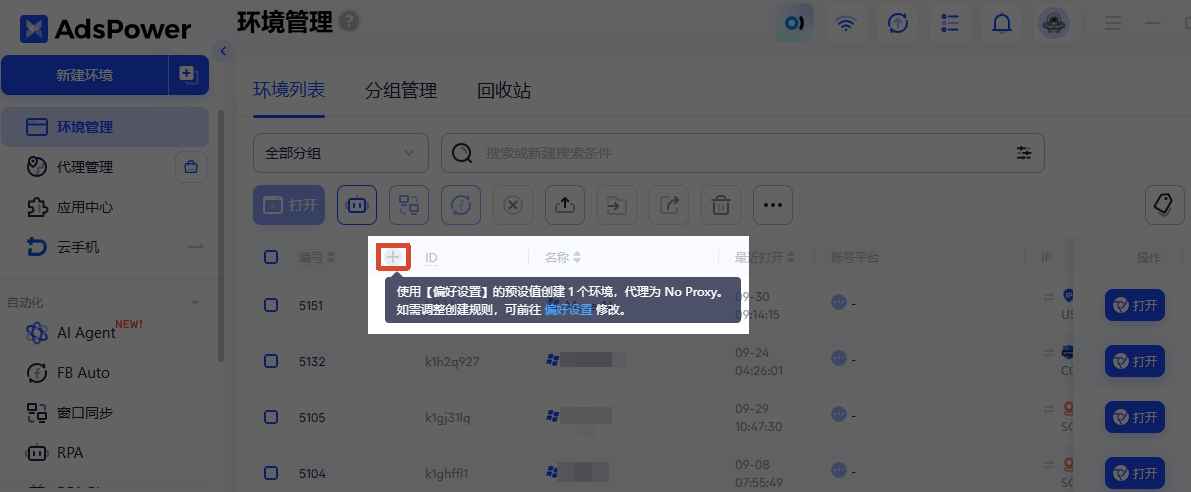Select checkbox for row 5151
The image size is (1191, 492).
(271, 305)
